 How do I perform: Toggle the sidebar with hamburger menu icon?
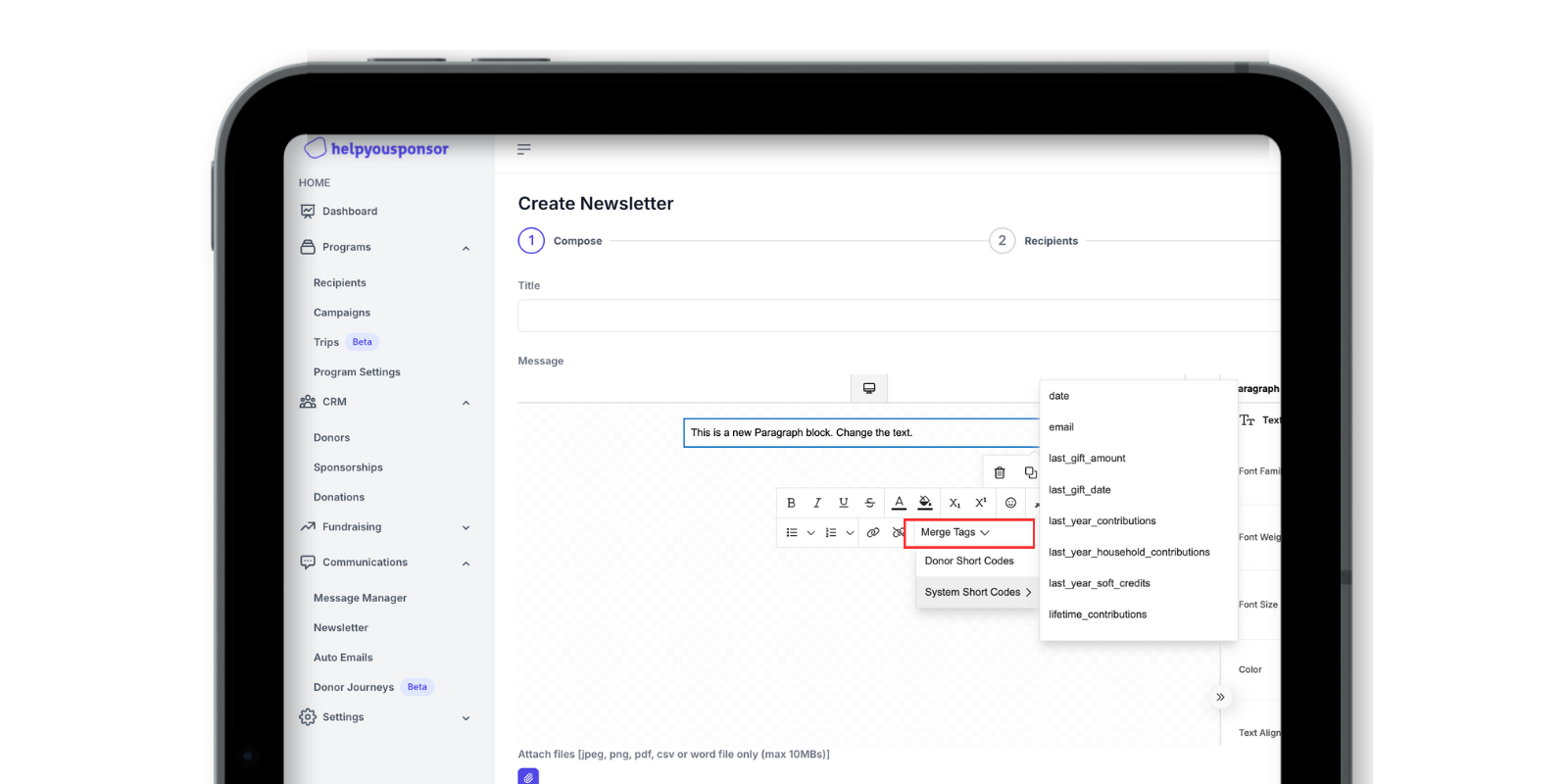point(524,149)
